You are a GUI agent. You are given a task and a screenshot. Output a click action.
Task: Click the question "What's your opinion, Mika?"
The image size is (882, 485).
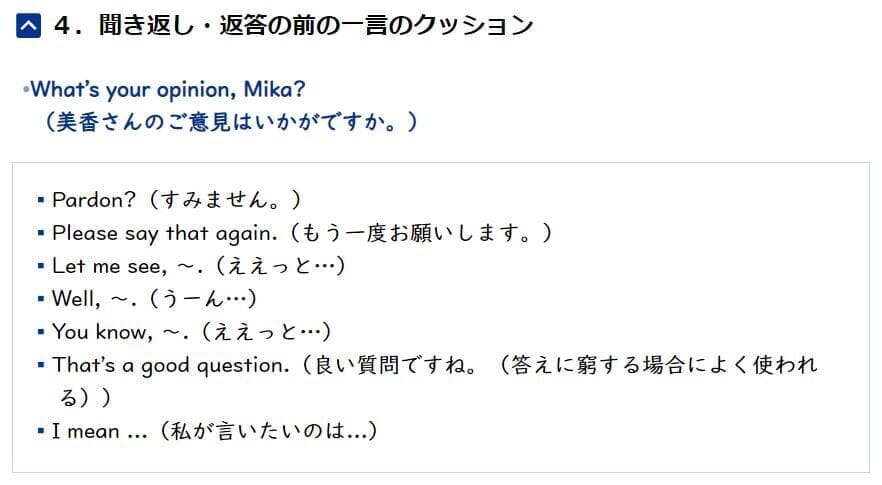[168, 89]
